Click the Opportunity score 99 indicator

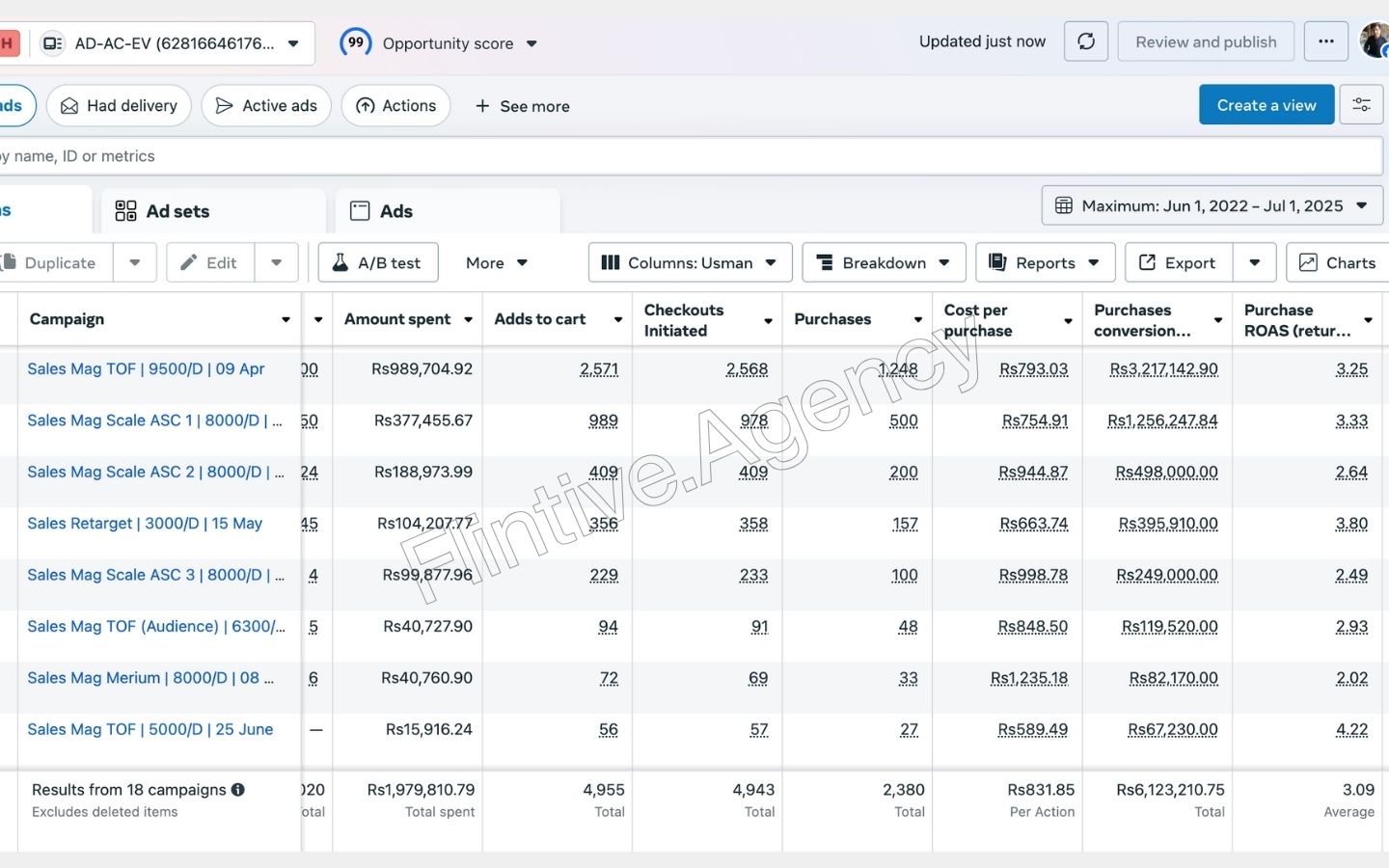point(356,42)
